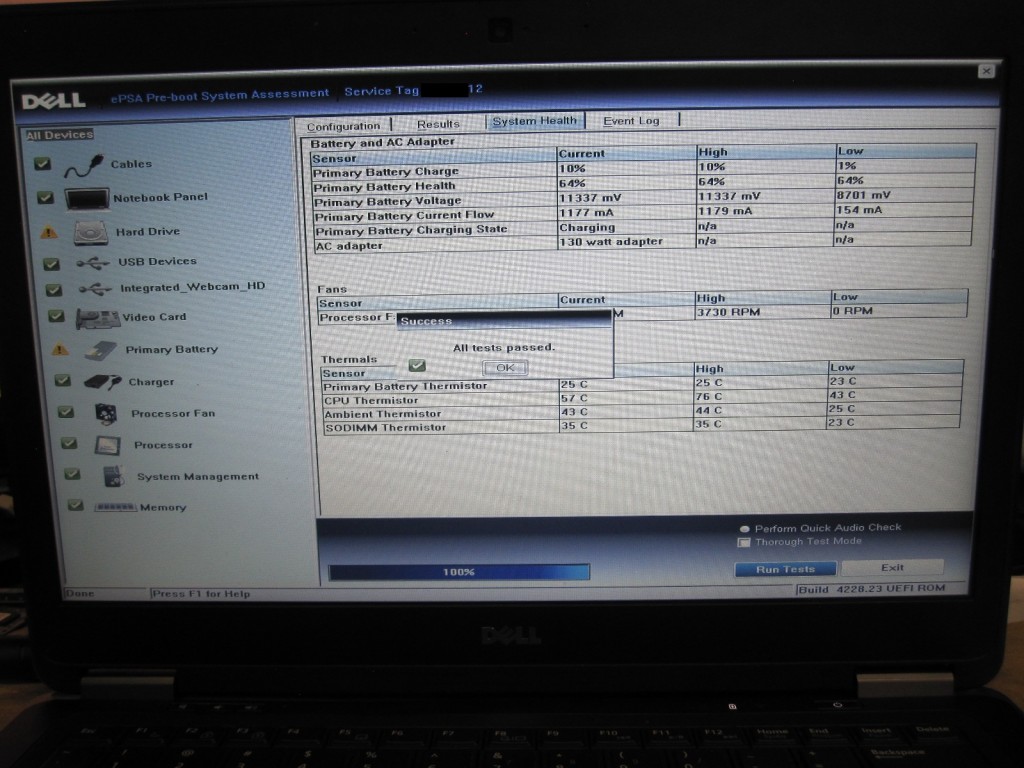
Task: Select the Video Card icon
Action: click(98, 318)
